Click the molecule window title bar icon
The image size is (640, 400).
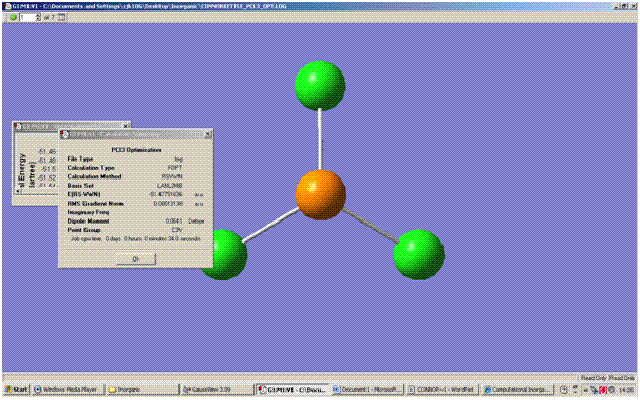[x=7, y=6]
